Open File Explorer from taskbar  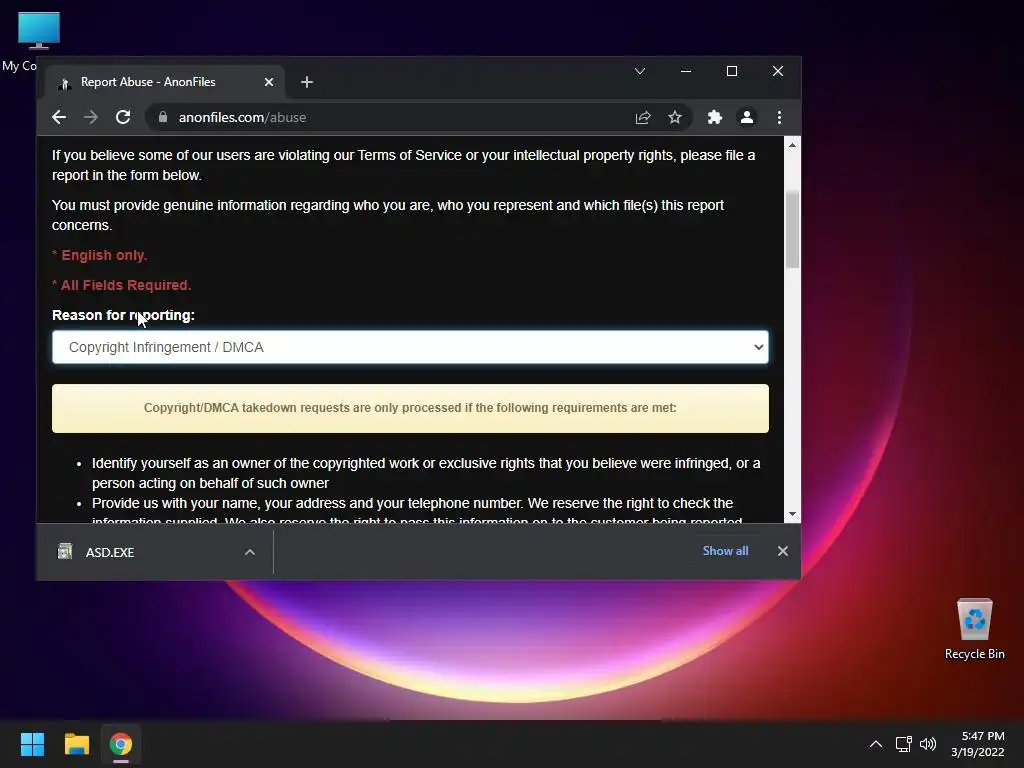pyautogui.click(x=76, y=744)
